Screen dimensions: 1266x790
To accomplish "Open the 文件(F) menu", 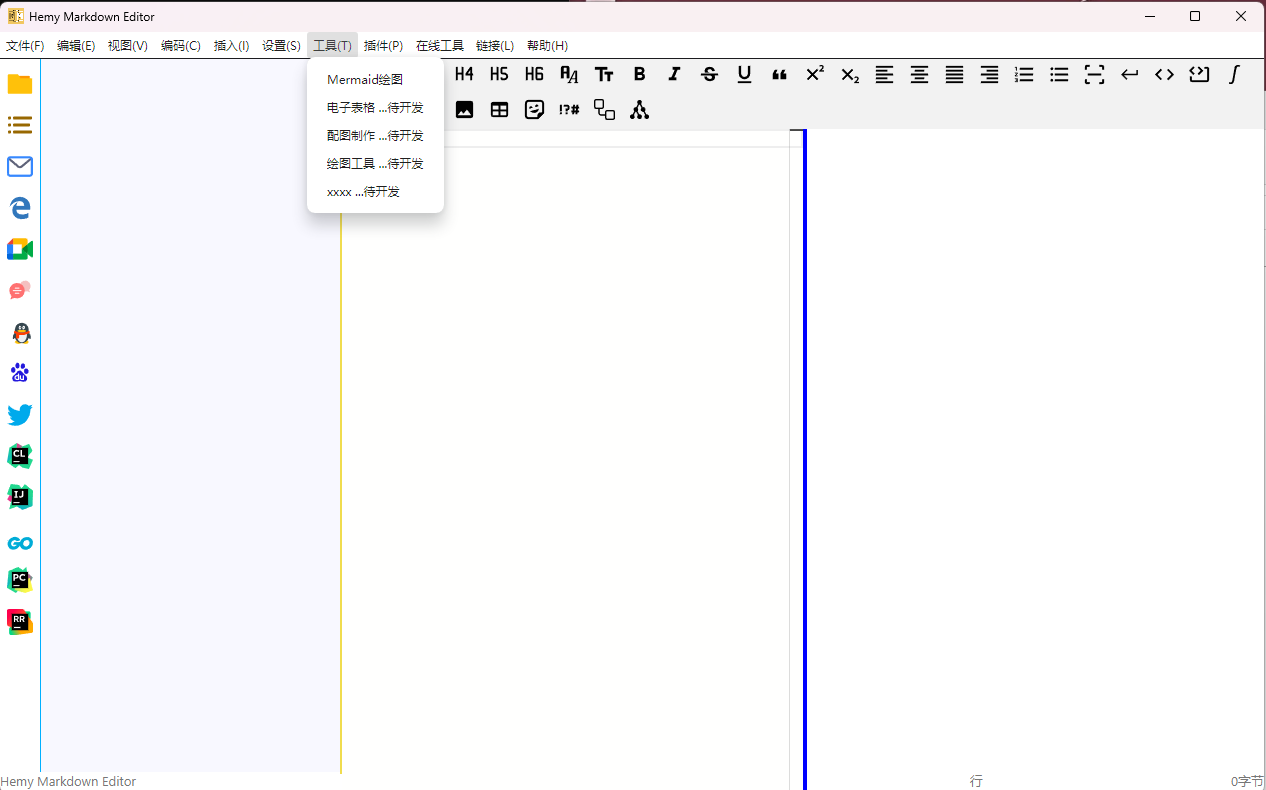I will [x=25, y=45].
